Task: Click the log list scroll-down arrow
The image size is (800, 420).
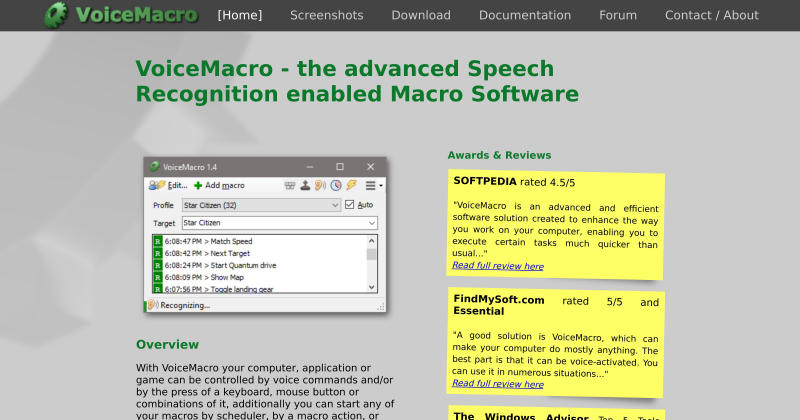Action: coord(371,287)
